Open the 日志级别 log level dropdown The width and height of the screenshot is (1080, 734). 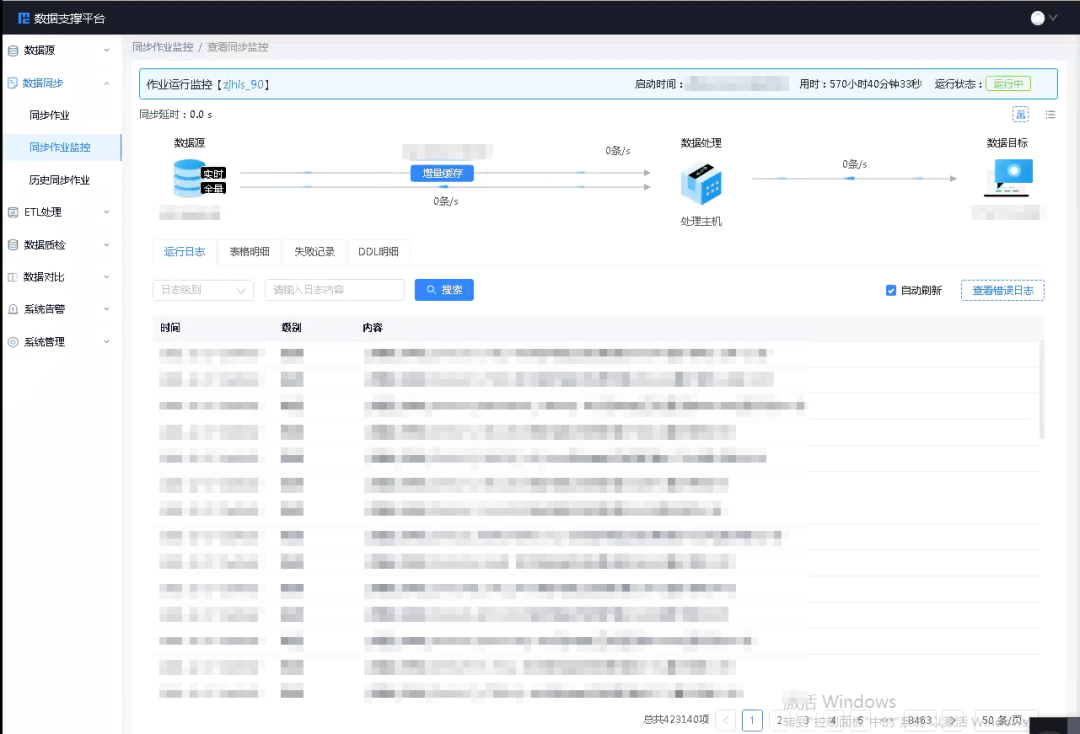(202, 290)
